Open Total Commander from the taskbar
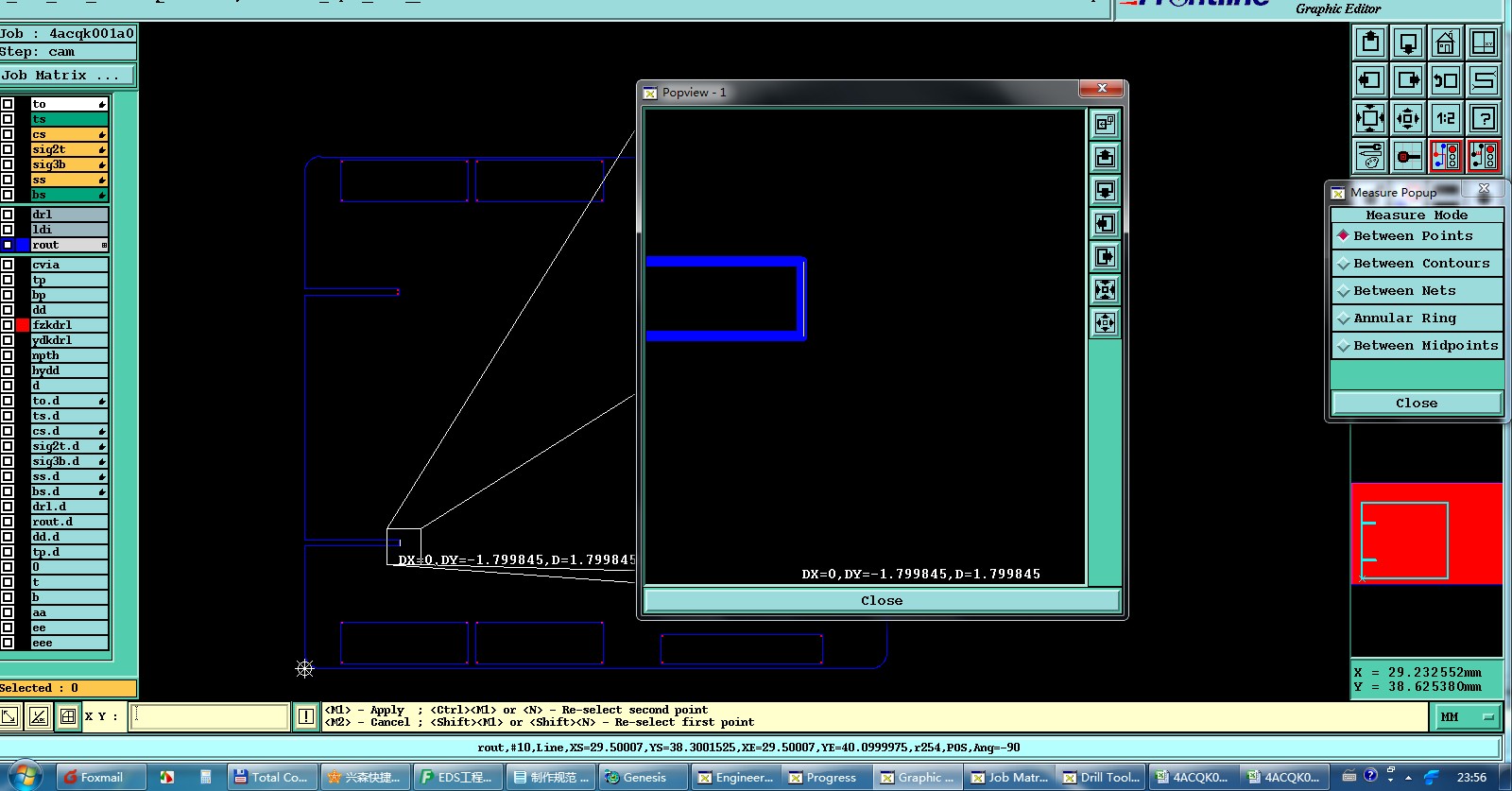This screenshot has height=791, width=1512. click(271, 777)
